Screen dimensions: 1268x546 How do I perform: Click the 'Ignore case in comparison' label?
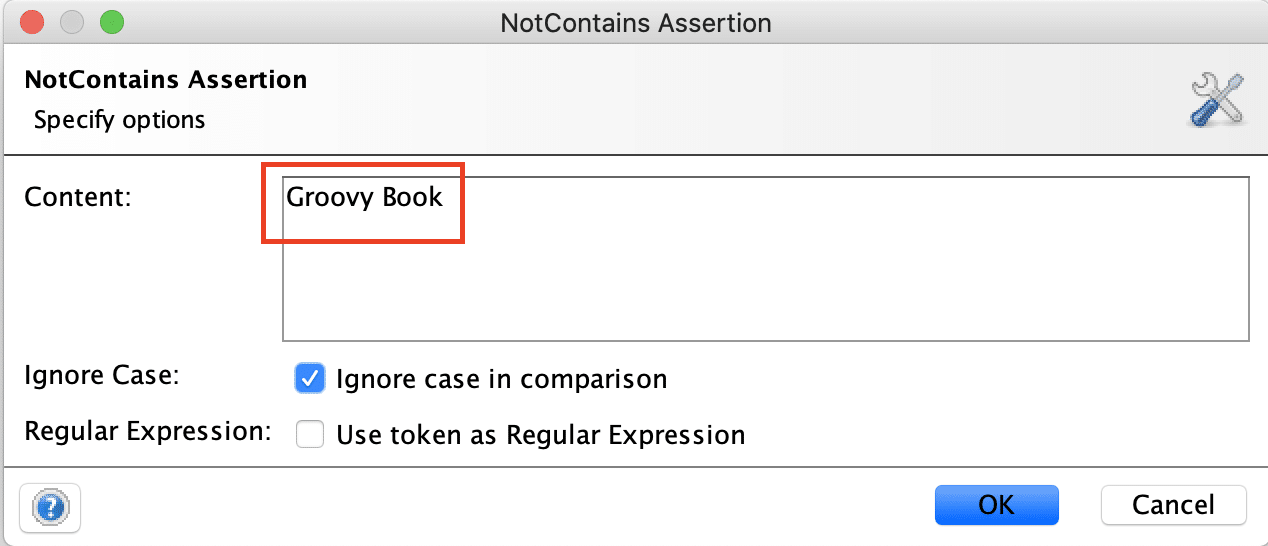501,380
